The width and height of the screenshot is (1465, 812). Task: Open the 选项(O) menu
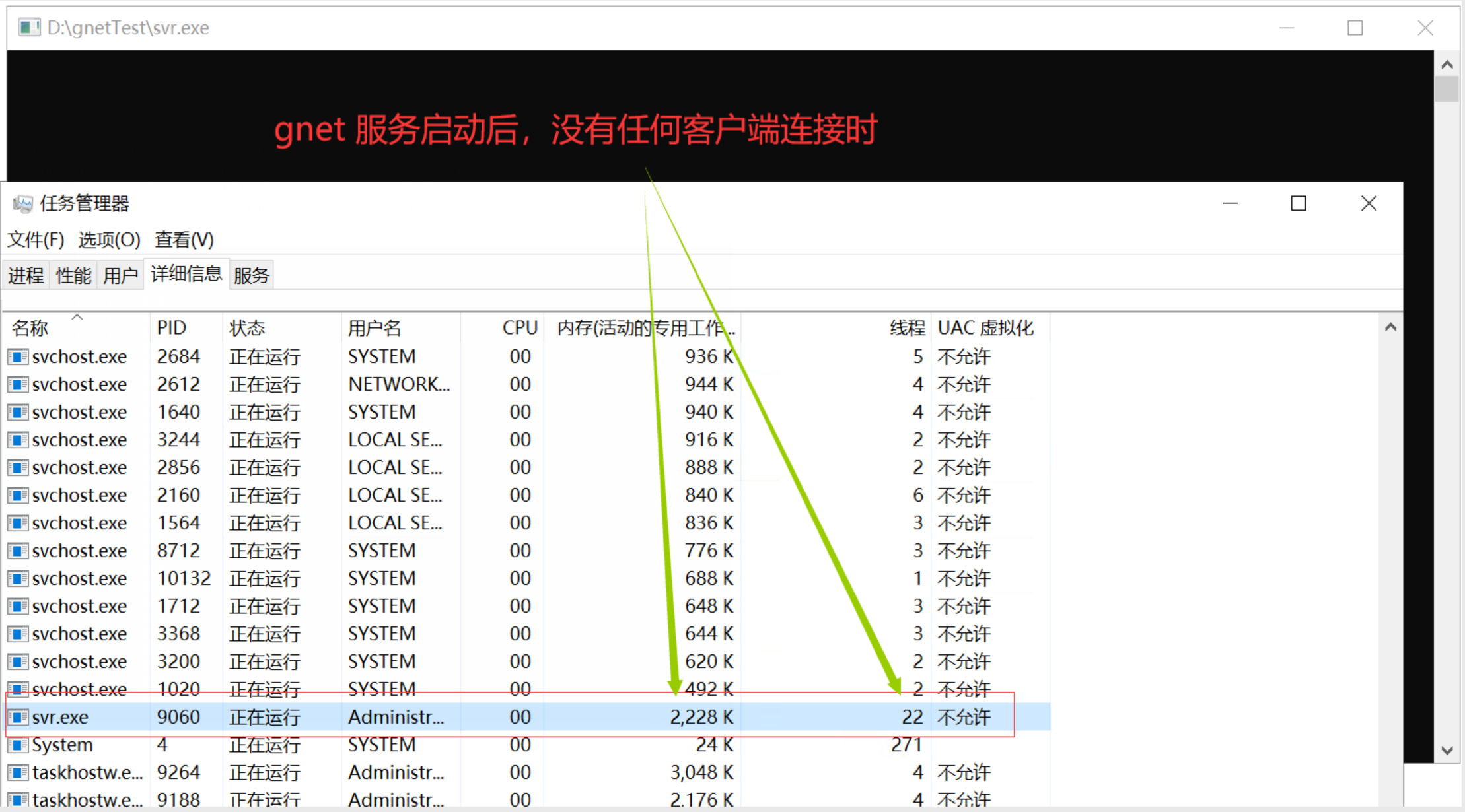(x=109, y=239)
